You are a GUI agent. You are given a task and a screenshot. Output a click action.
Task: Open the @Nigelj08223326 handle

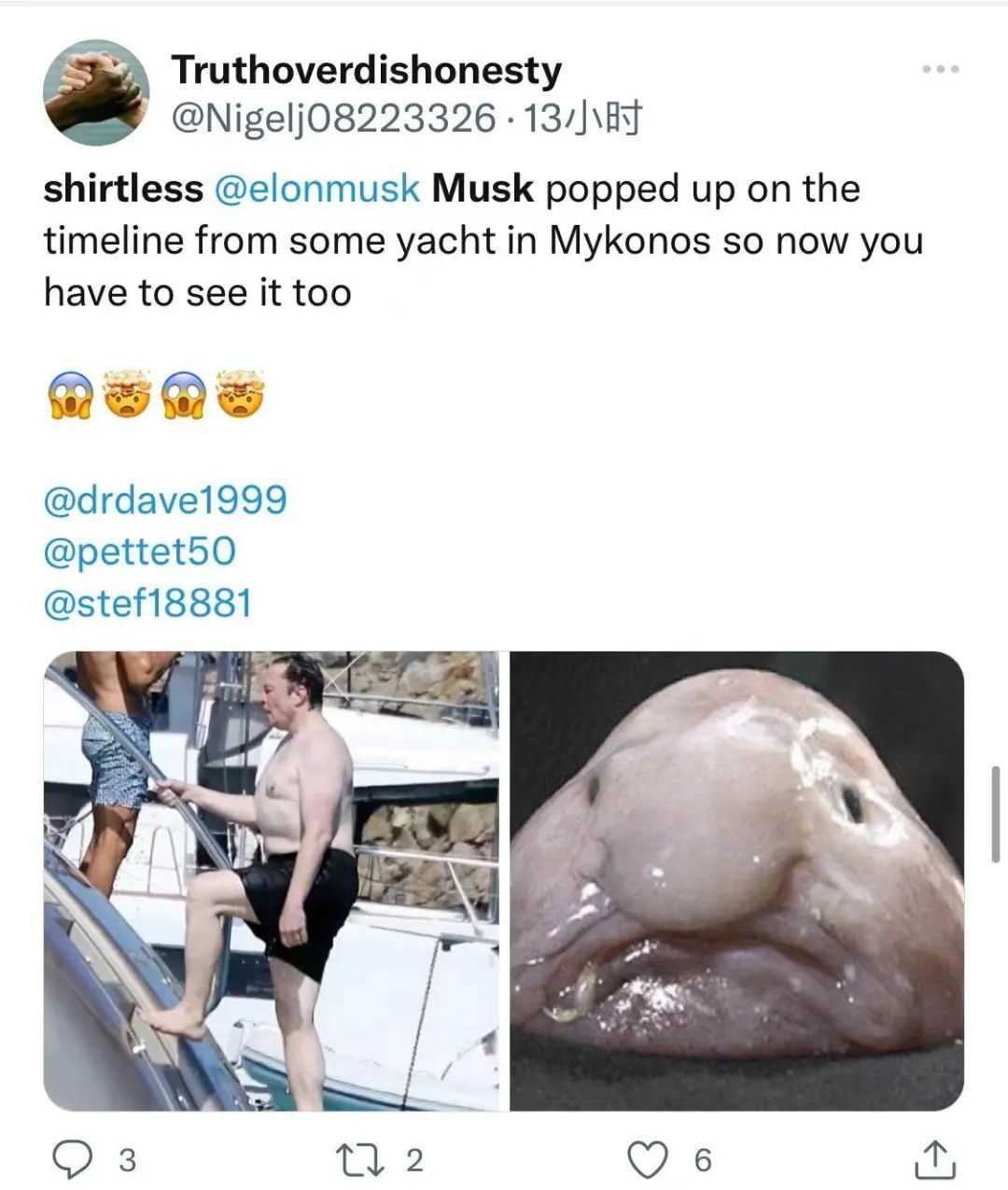333,119
